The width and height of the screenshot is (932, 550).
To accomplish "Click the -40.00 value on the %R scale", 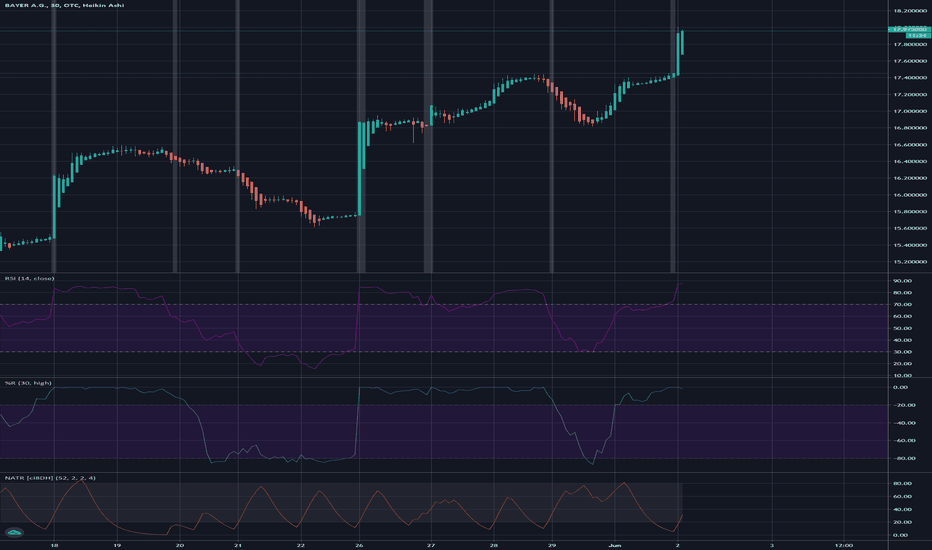I will coord(903,423).
